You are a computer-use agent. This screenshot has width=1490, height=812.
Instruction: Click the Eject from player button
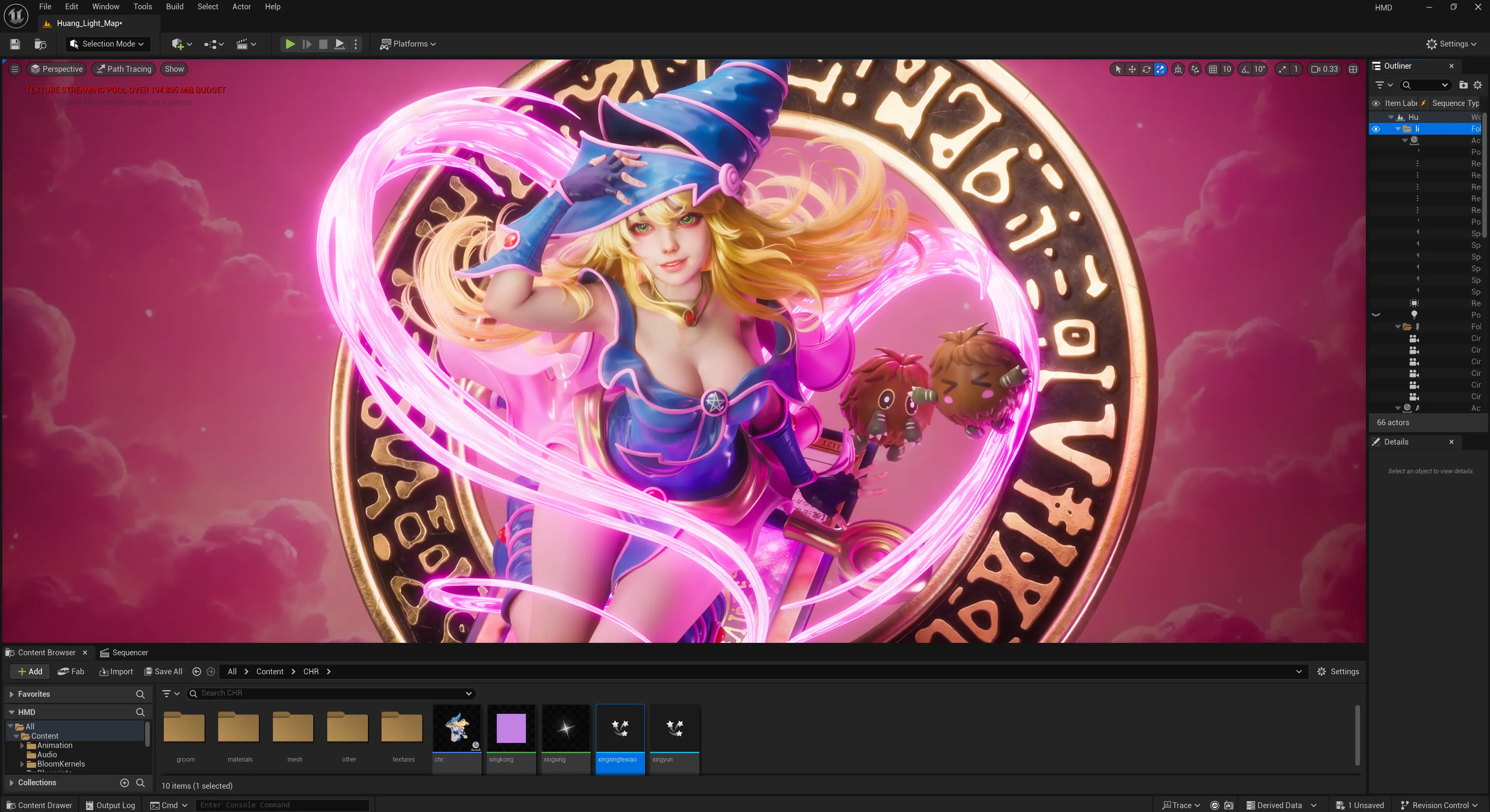pos(340,44)
